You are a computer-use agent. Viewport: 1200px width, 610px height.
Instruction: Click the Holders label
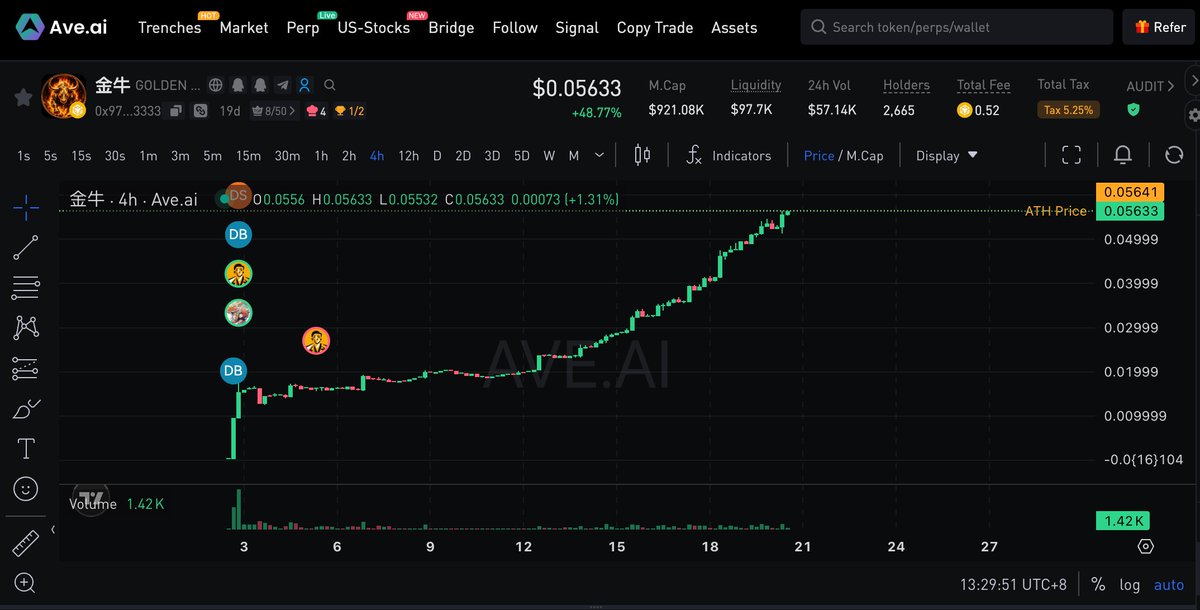(906, 85)
